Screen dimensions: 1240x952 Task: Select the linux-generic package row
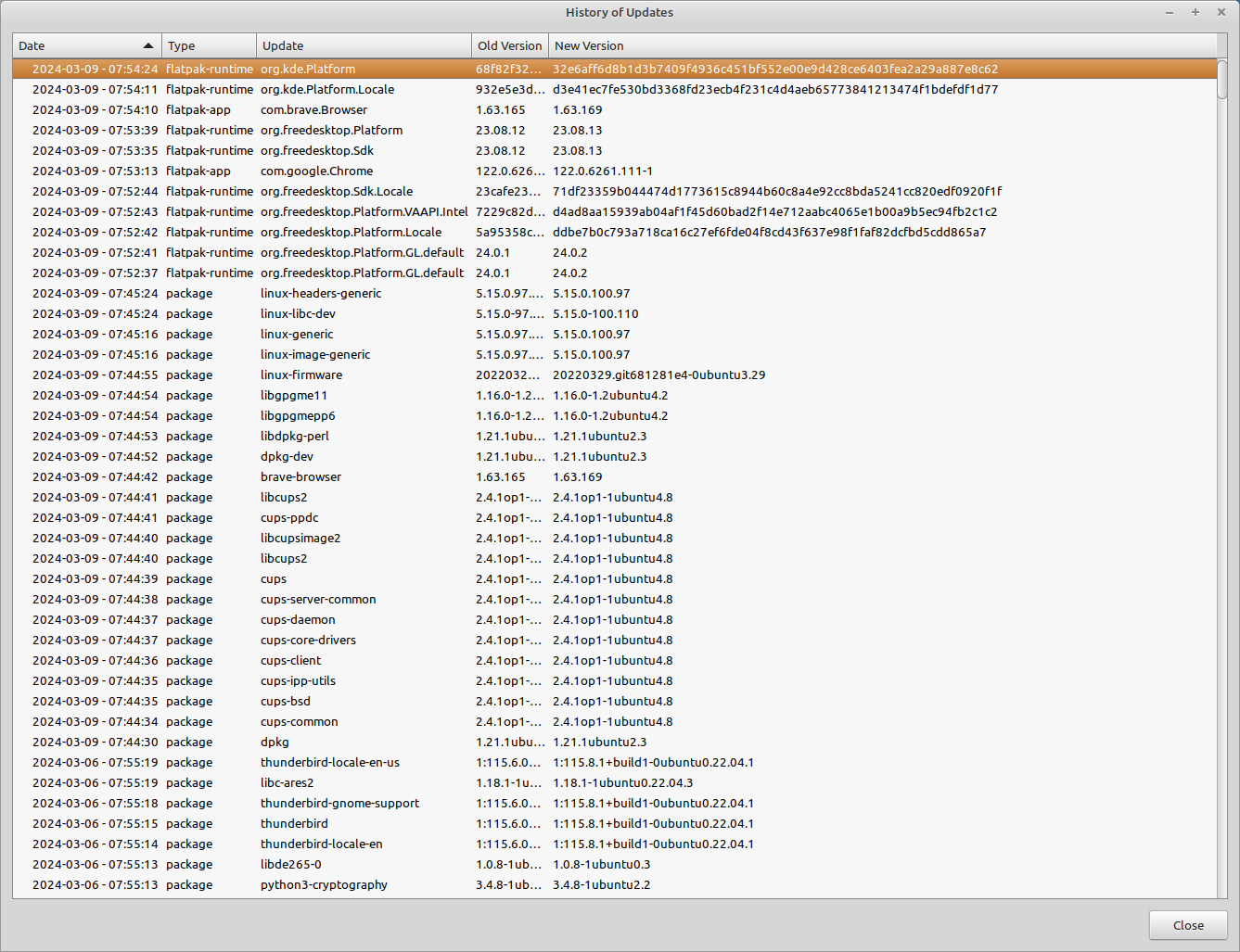click(x=614, y=334)
